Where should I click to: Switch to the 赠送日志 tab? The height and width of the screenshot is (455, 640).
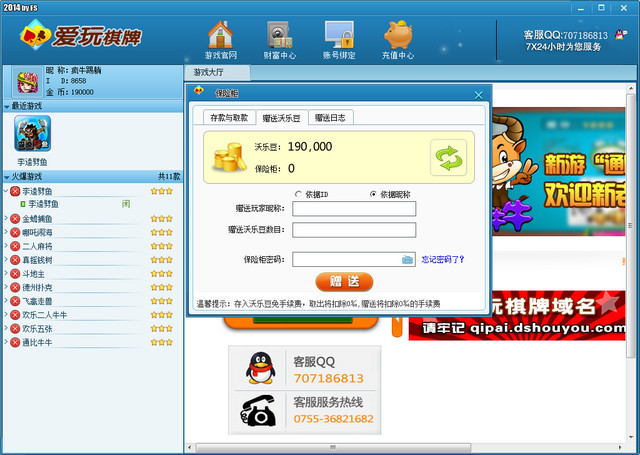[331, 118]
